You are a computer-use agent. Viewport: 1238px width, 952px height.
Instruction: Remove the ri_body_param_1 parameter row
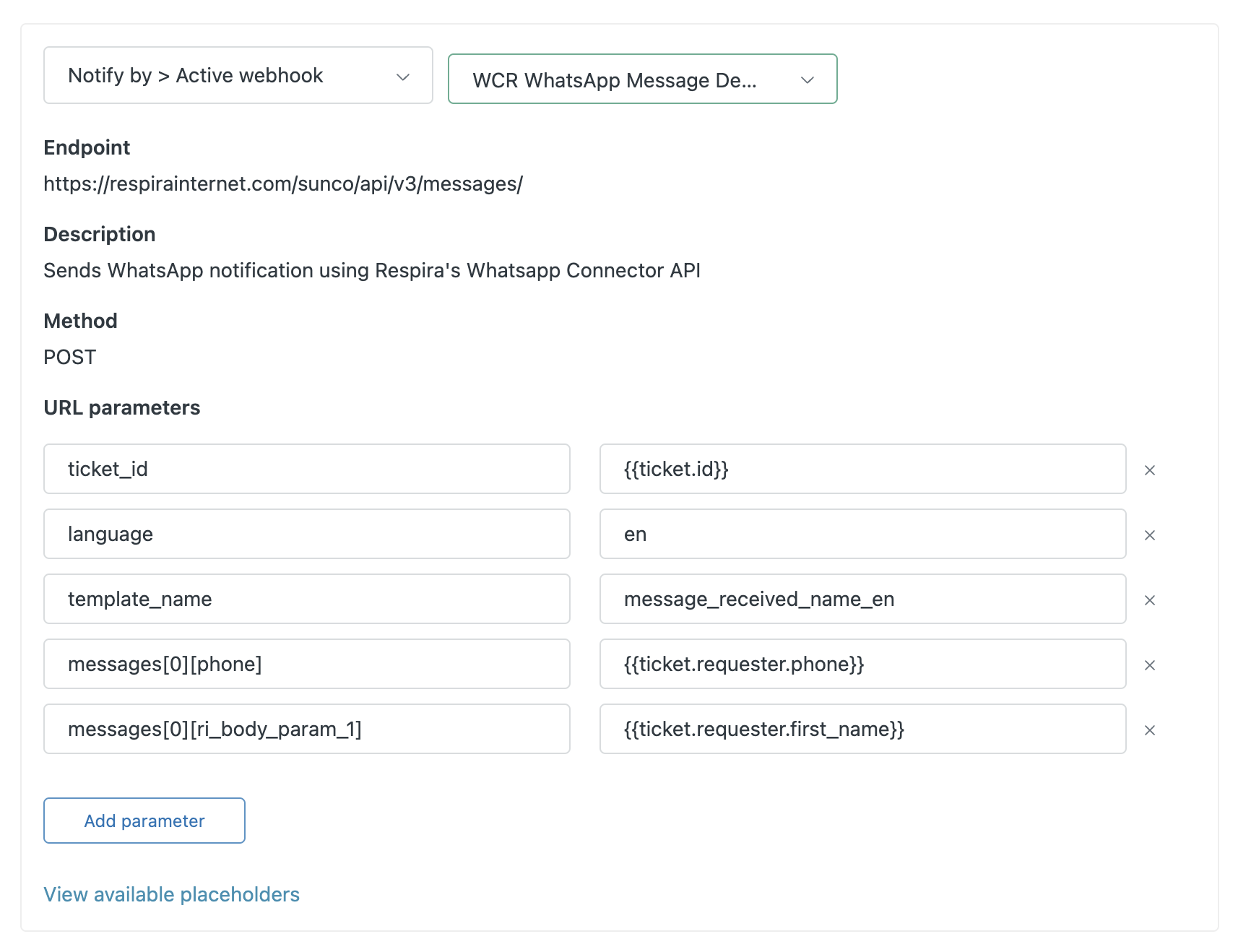pyautogui.click(x=1150, y=730)
